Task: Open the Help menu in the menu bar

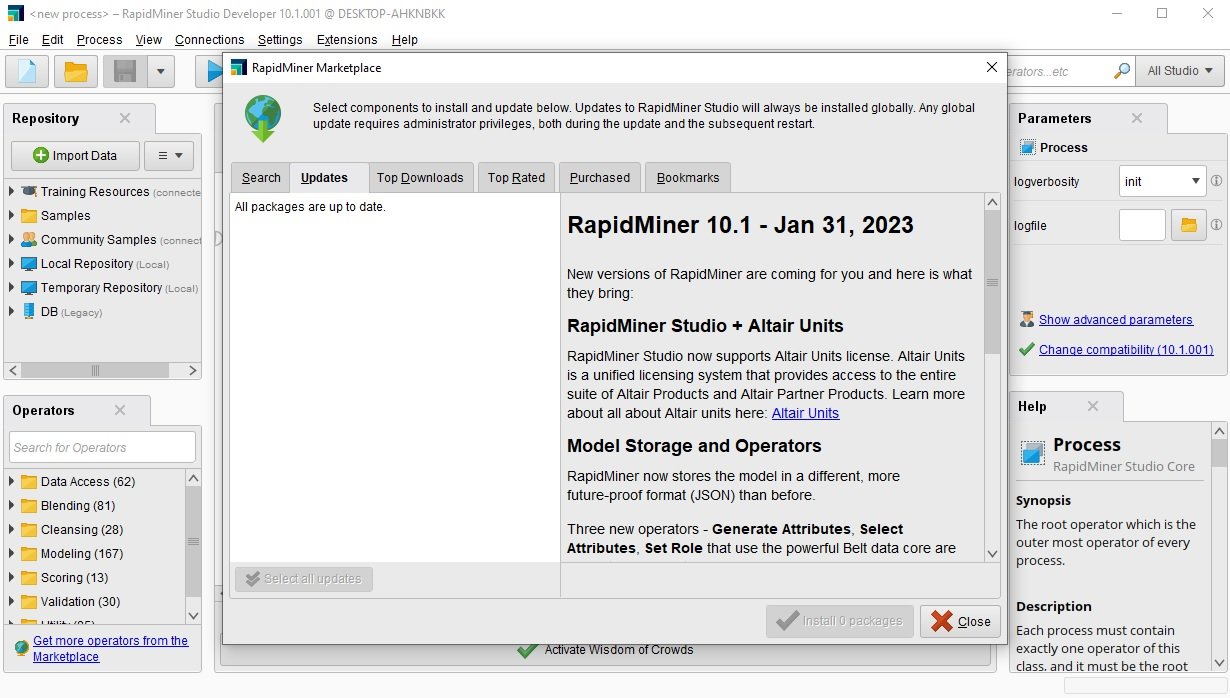Action: [x=405, y=39]
